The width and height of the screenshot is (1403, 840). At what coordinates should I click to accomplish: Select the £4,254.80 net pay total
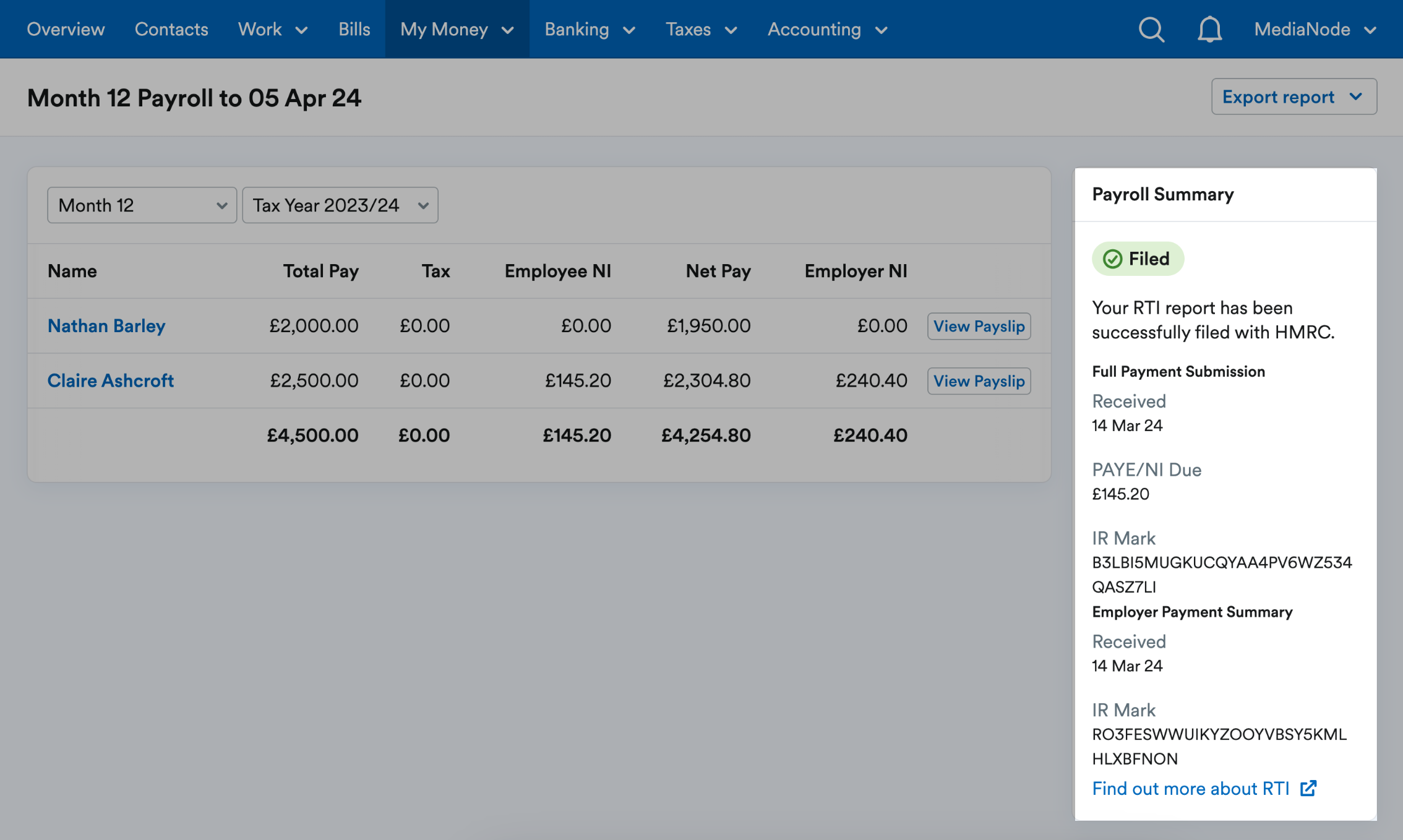pyautogui.click(x=706, y=435)
